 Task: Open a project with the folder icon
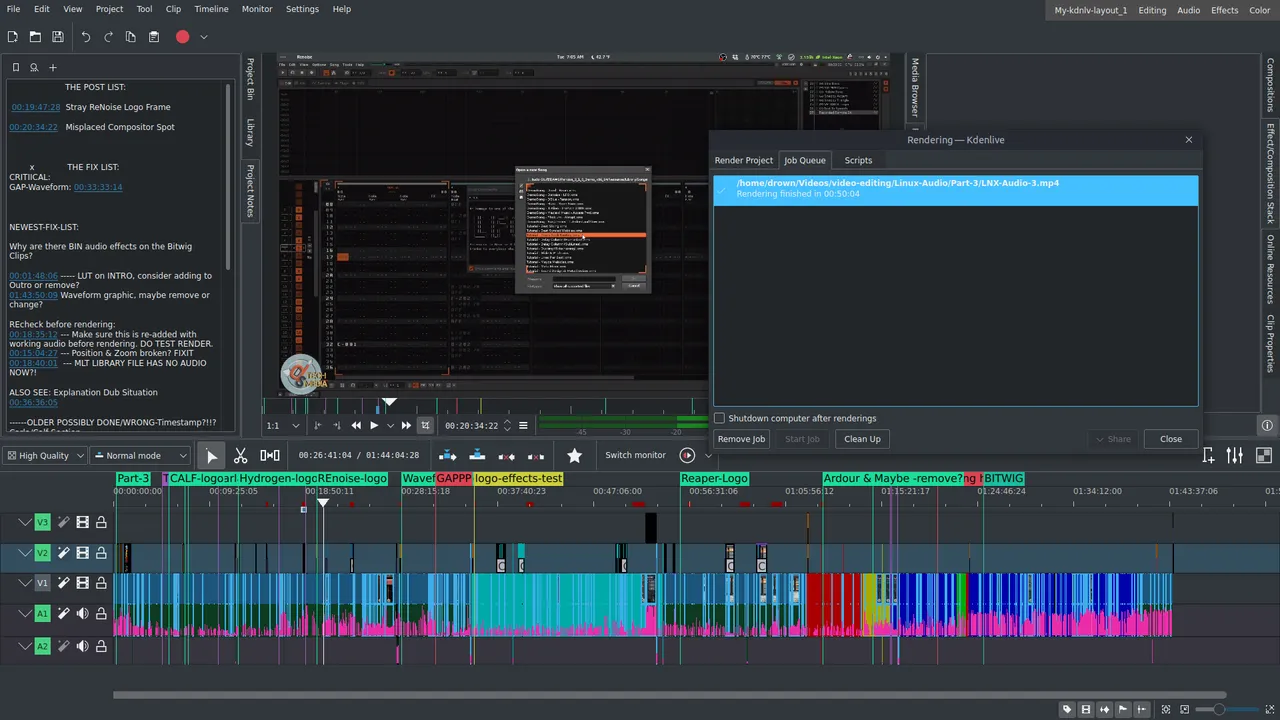35,37
